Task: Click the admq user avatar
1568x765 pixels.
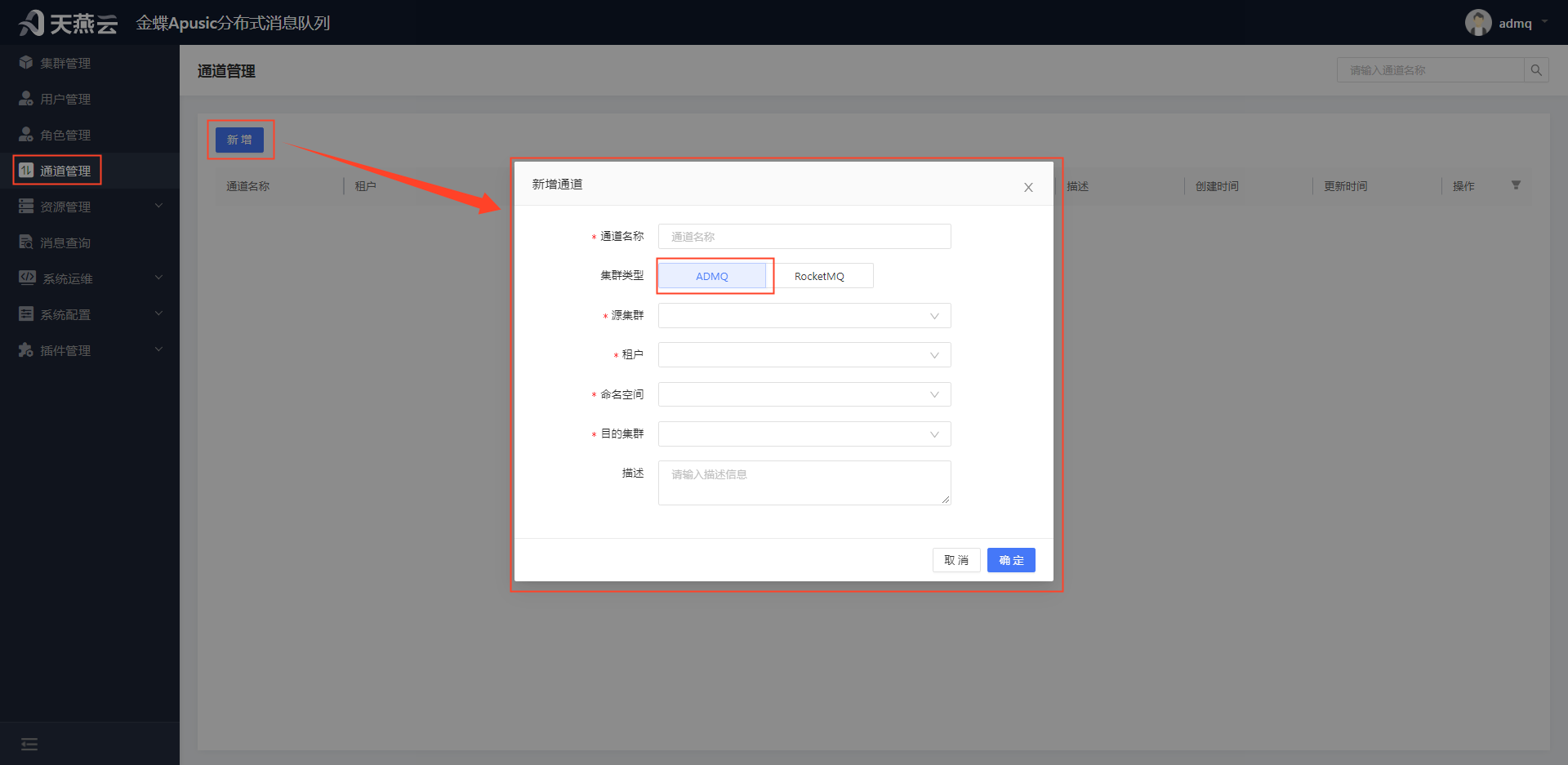Action: coord(1478,23)
